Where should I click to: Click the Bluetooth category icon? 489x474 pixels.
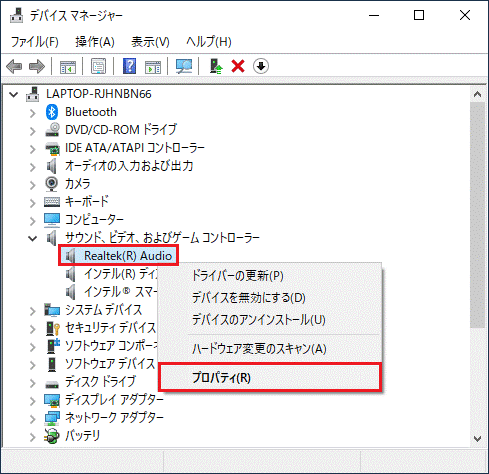click(52, 112)
